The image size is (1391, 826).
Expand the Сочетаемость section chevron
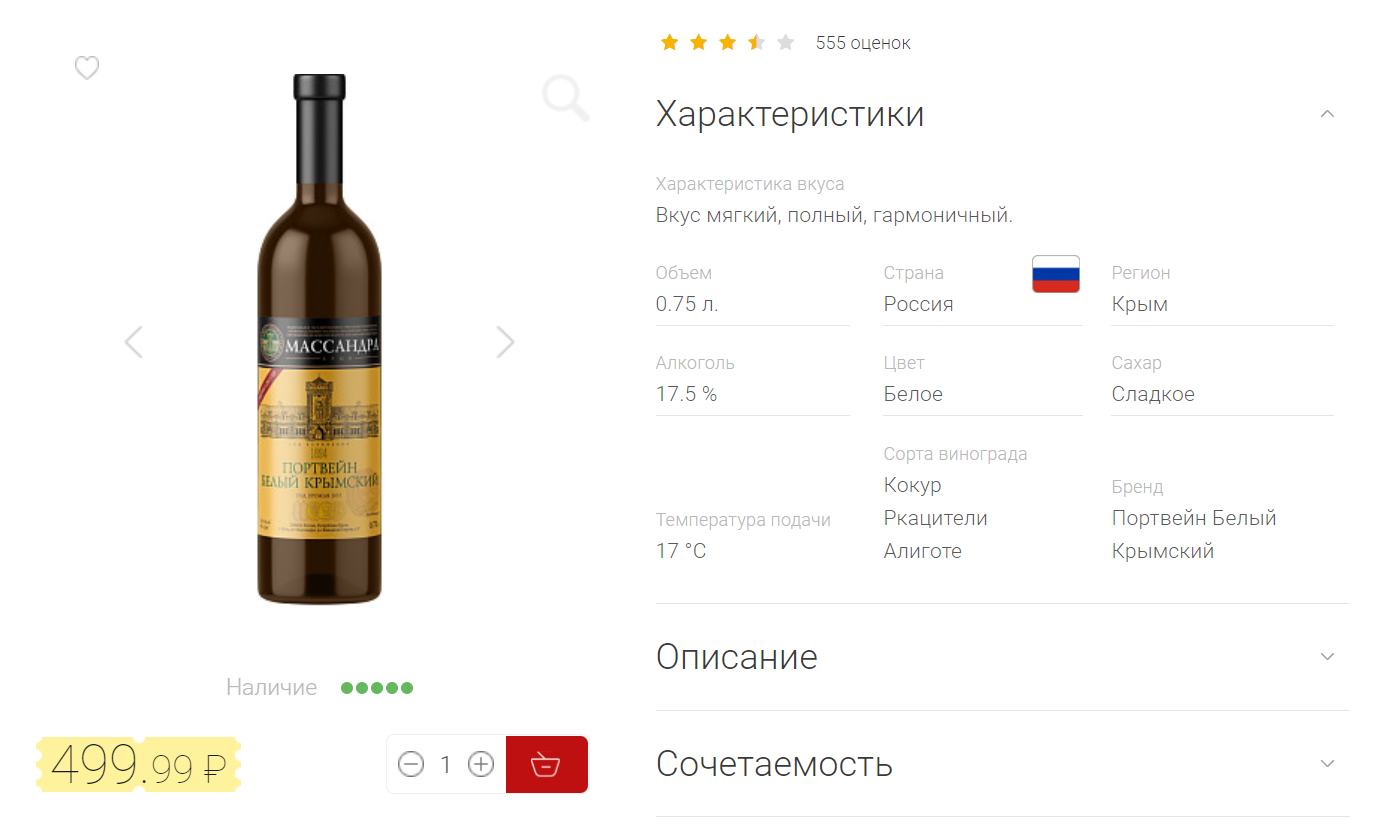tap(1327, 764)
